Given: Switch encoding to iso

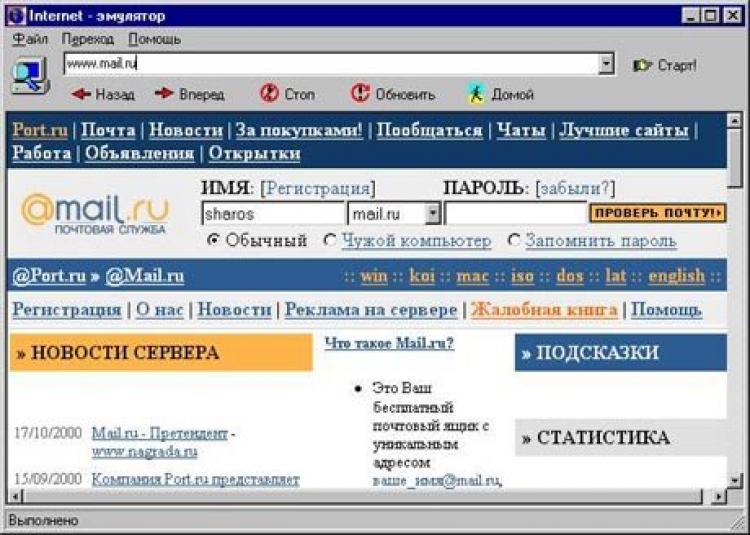Looking at the screenshot, I should click(x=522, y=276).
